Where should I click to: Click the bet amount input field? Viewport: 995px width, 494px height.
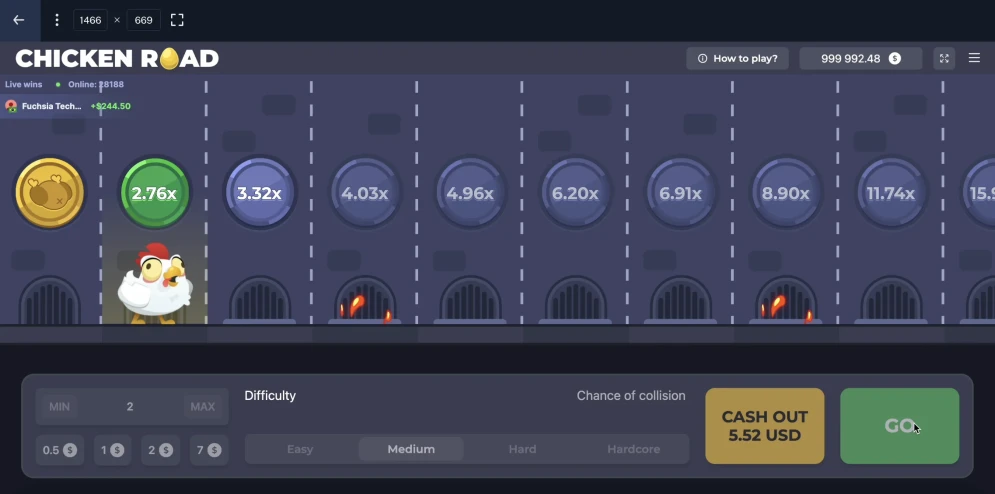[x=130, y=407]
